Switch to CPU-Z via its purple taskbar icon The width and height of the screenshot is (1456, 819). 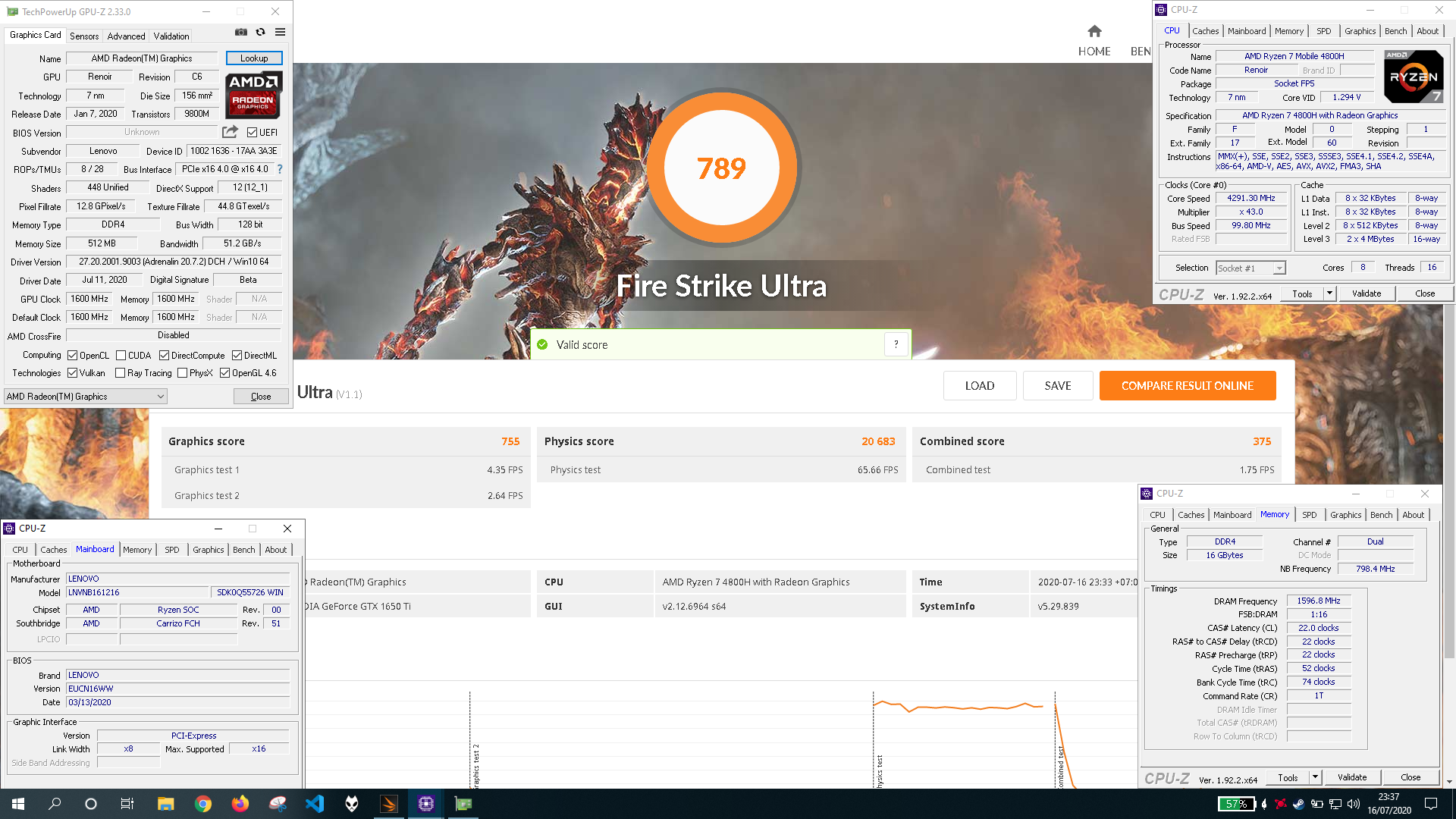426,804
